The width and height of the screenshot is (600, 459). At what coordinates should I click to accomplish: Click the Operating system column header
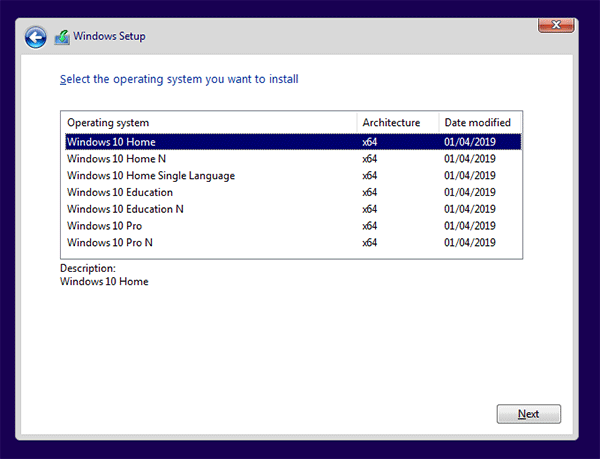click(209, 122)
